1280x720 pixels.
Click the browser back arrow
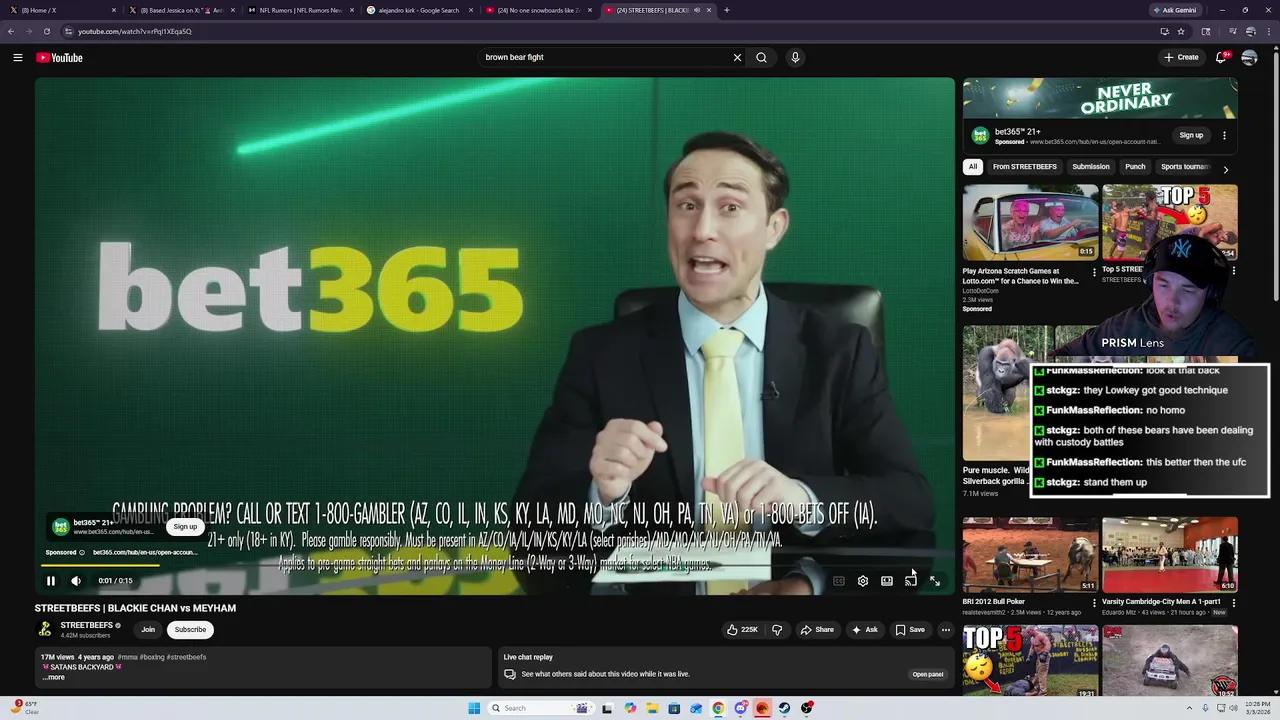[11, 31]
